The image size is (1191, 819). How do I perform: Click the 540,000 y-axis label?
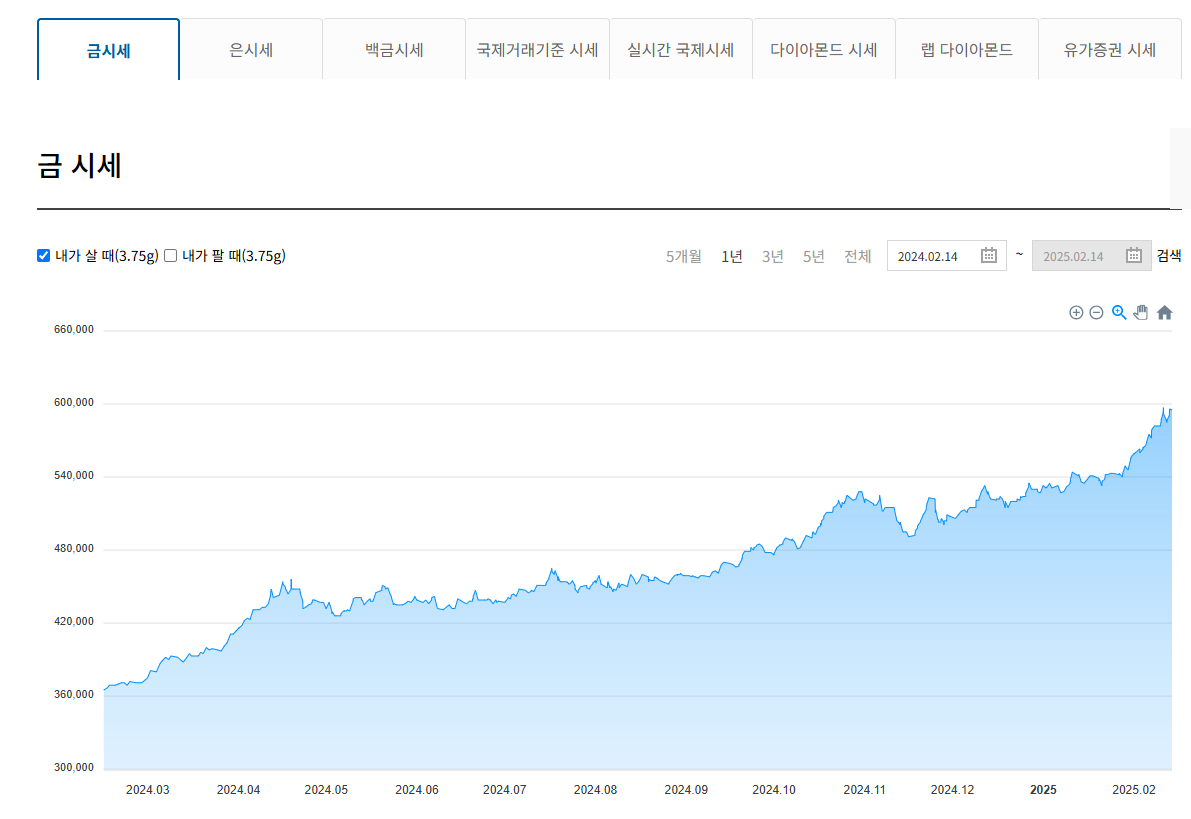click(74, 476)
